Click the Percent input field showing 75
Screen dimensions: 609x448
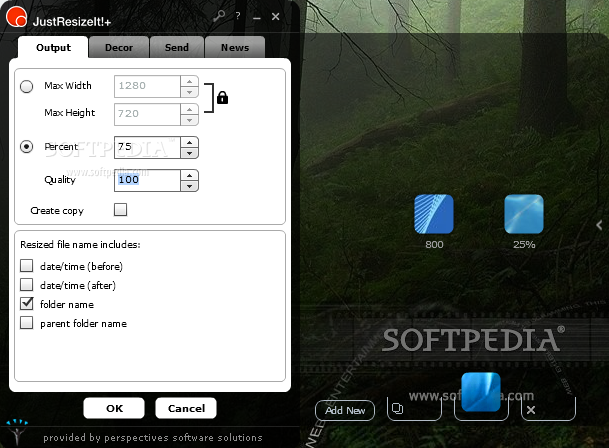click(x=147, y=147)
